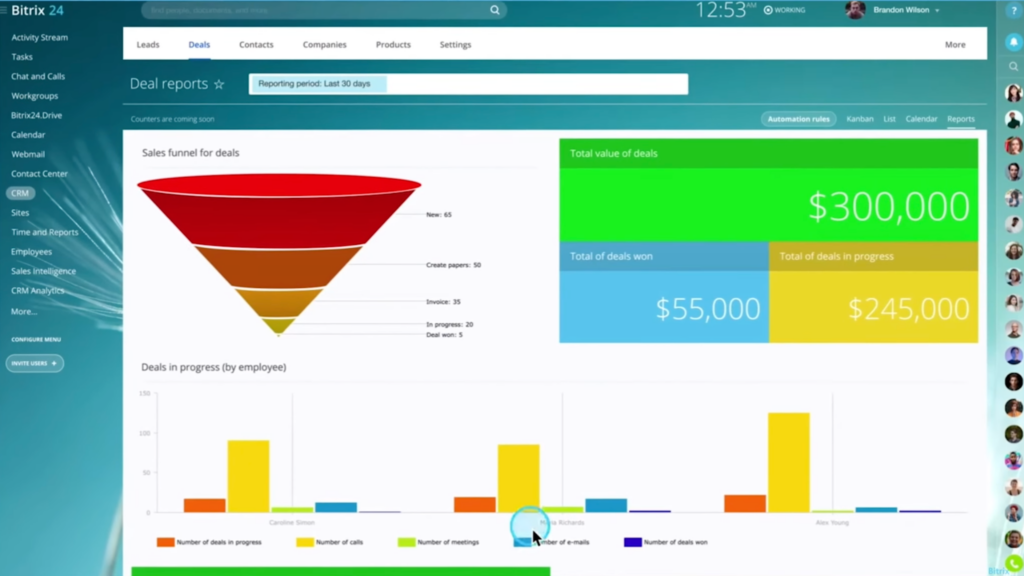Open Brandon Wilson's profile avatar

tap(857, 10)
